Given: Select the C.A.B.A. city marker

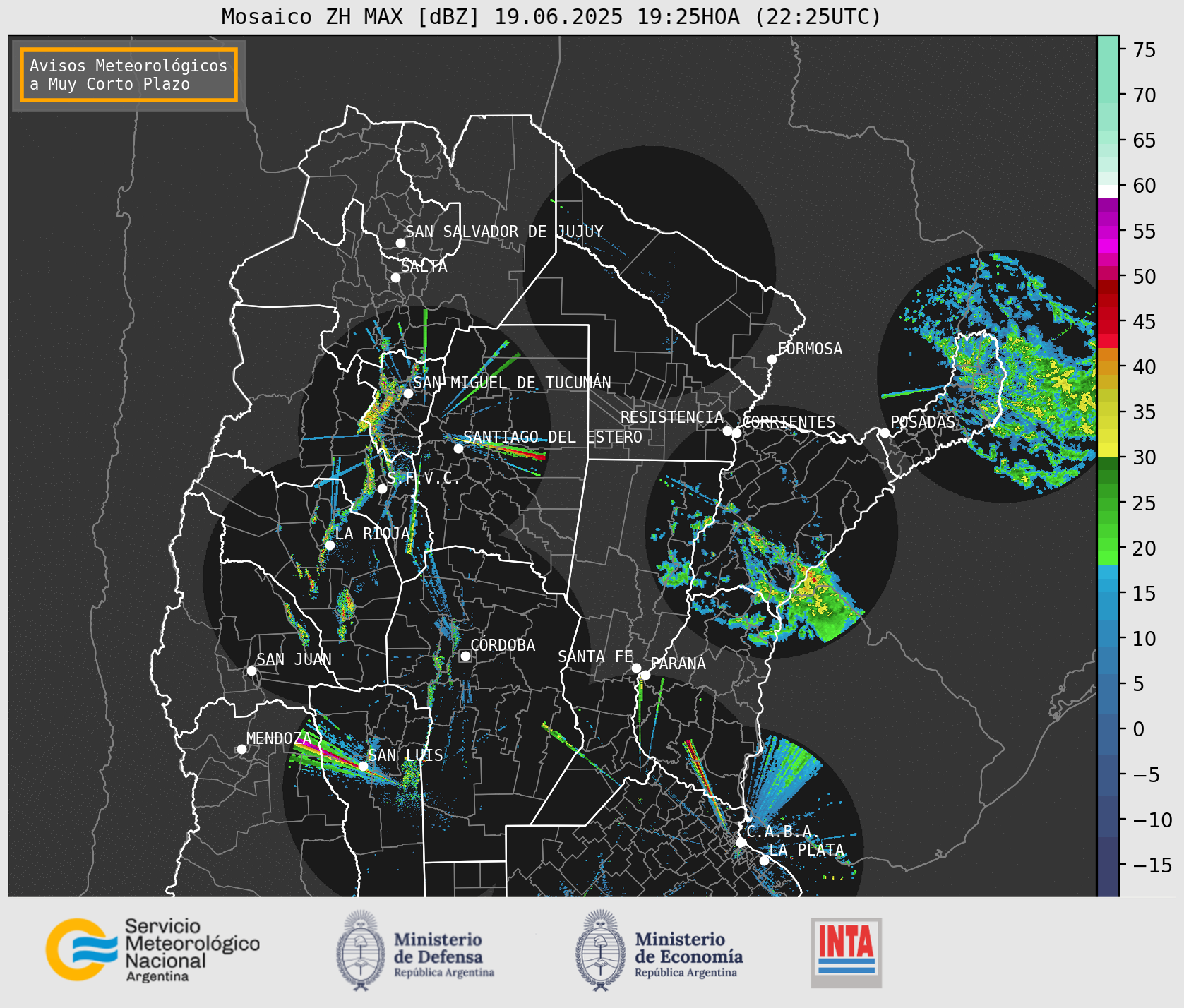Looking at the screenshot, I should [741, 842].
